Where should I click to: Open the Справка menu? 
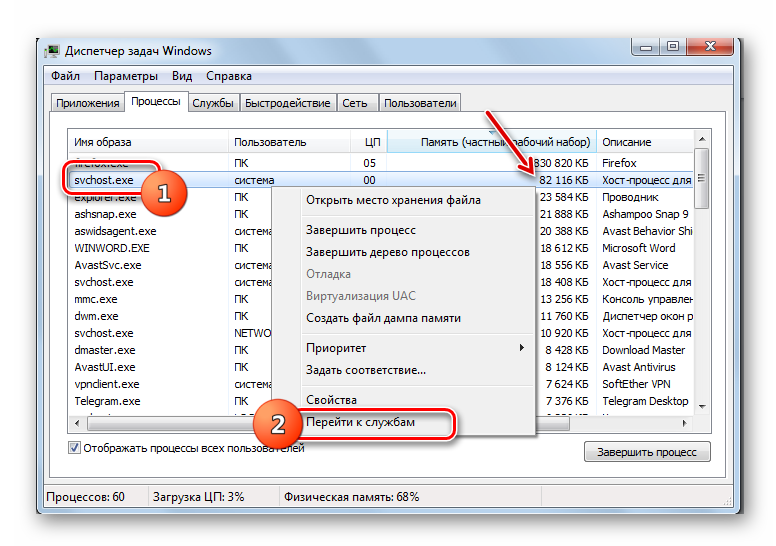pyautogui.click(x=229, y=76)
